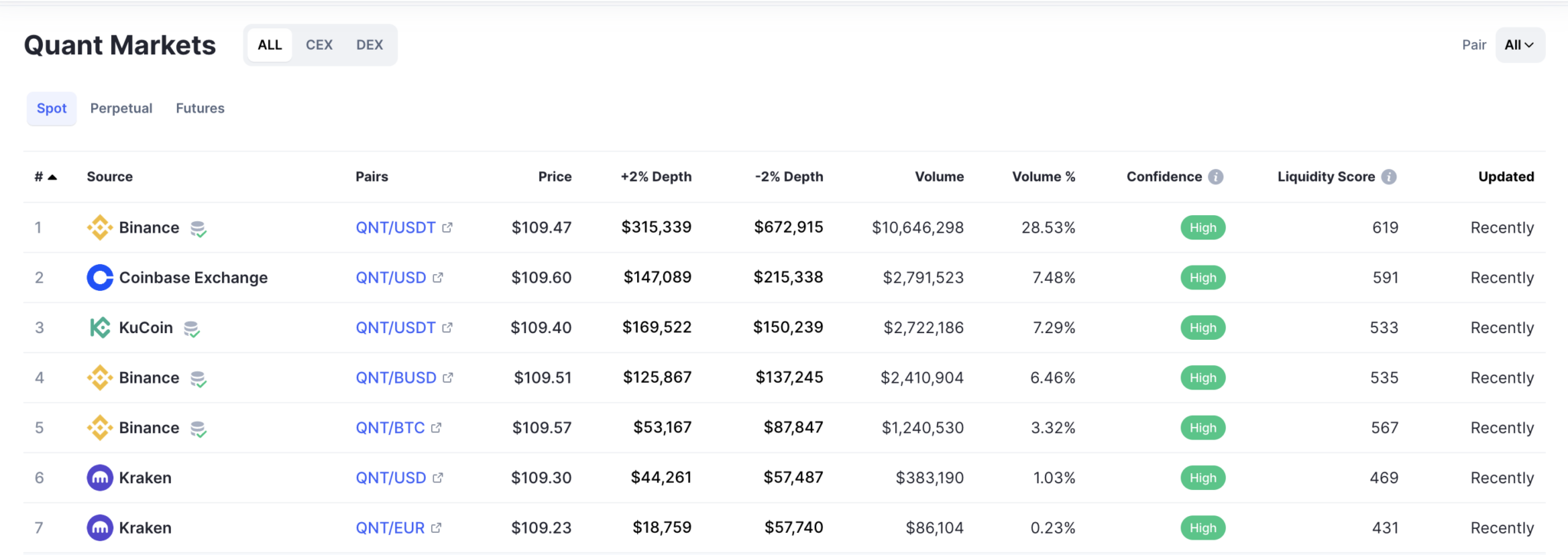Switch filter to DEX markets
This screenshot has width=1568, height=555.
369,45
